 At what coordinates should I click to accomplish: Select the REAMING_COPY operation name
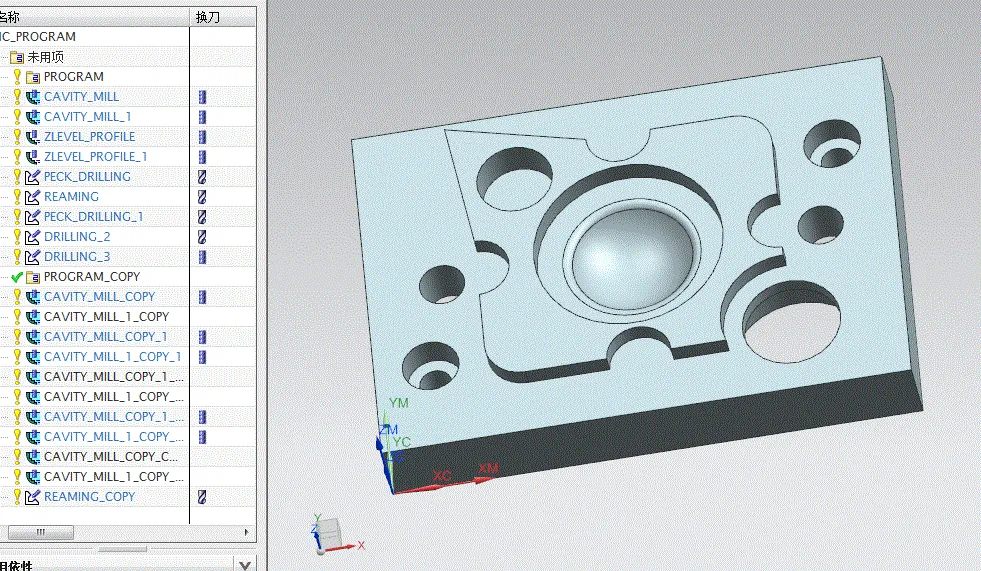pyautogui.click(x=89, y=497)
